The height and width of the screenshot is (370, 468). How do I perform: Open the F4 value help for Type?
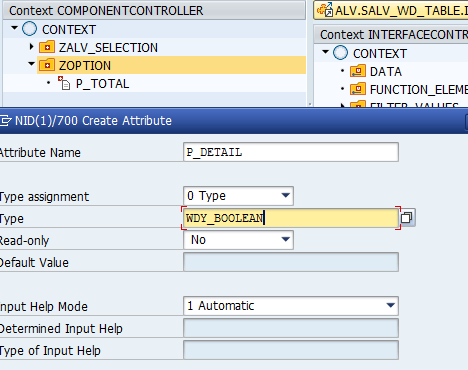click(x=407, y=218)
